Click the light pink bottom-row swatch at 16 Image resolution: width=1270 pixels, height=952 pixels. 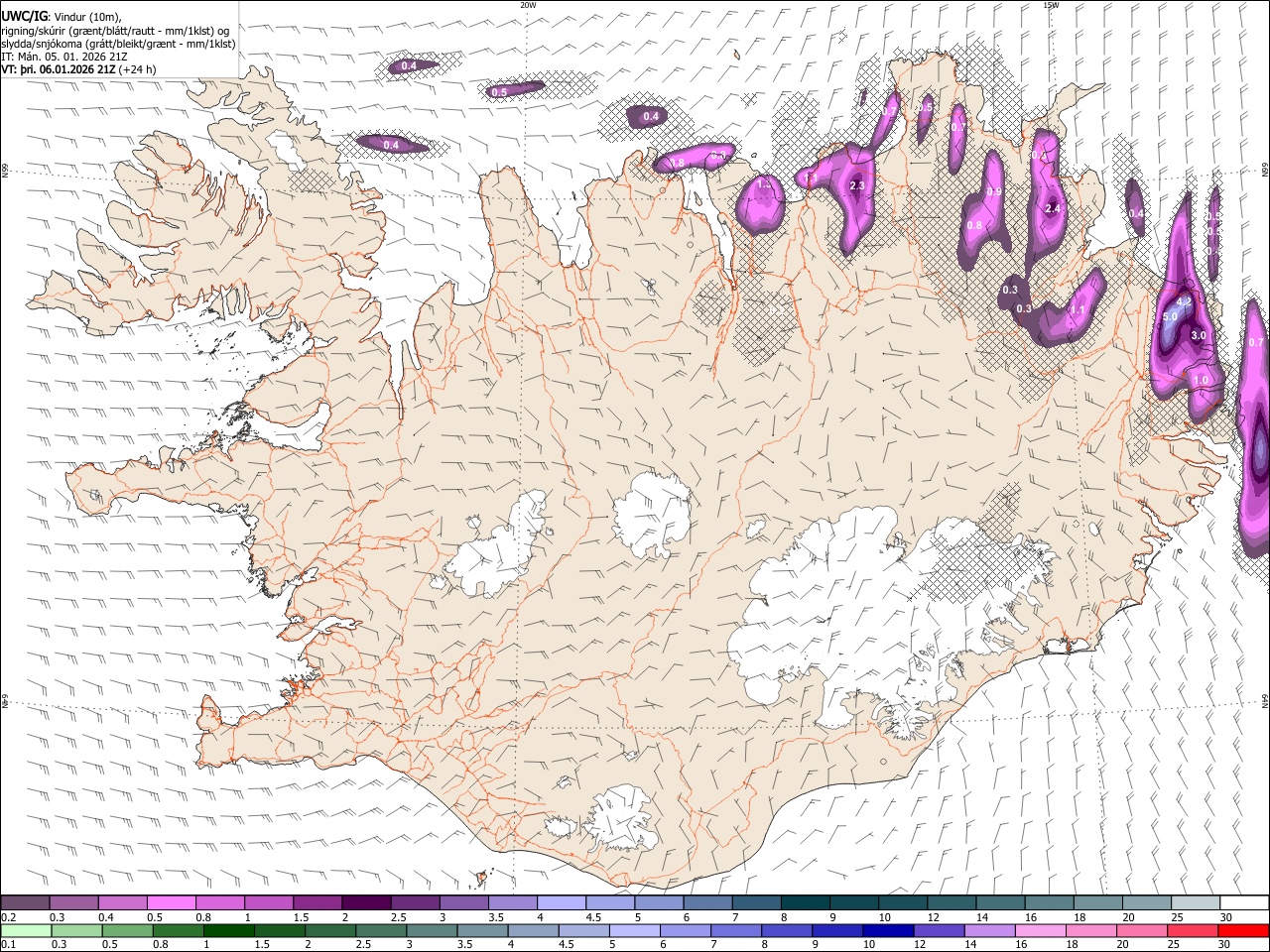pos(1041,930)
